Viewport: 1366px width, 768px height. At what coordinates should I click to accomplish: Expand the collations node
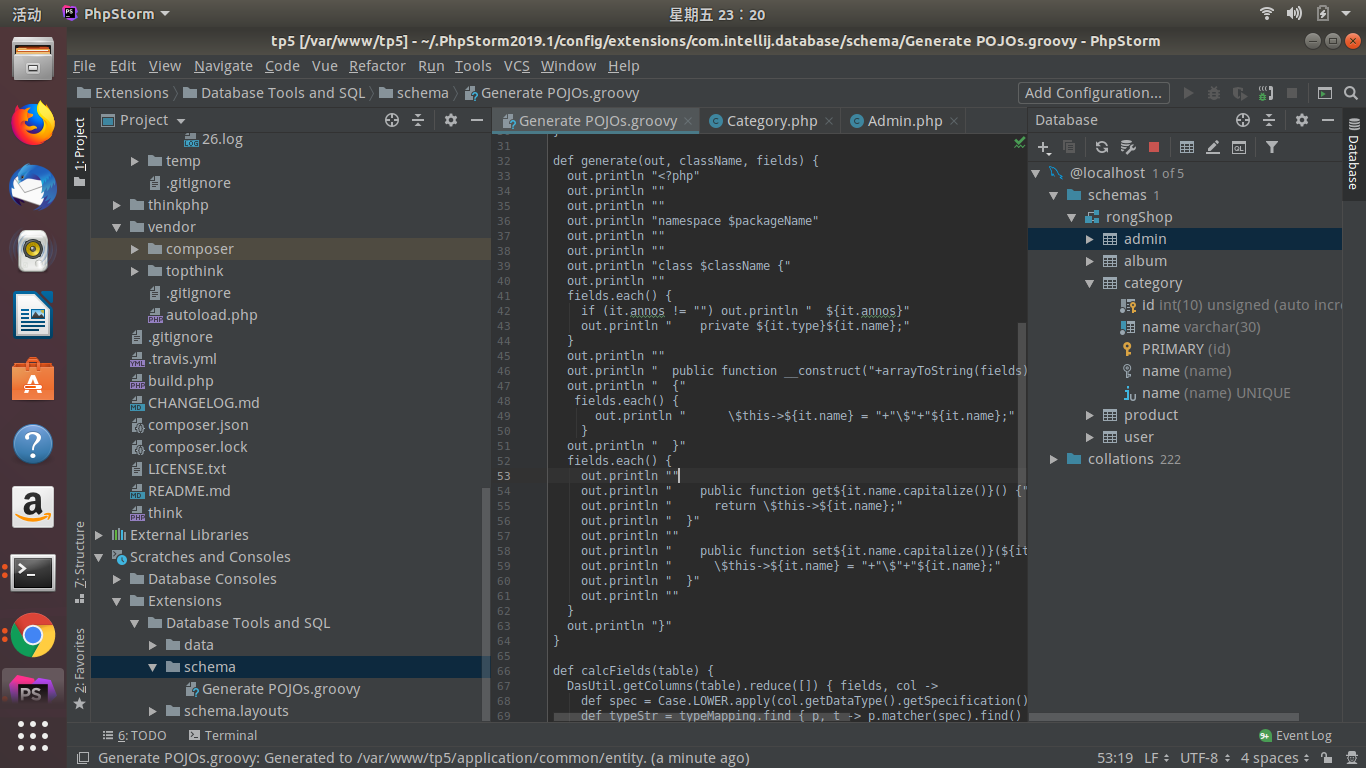tap(1054, 459)
